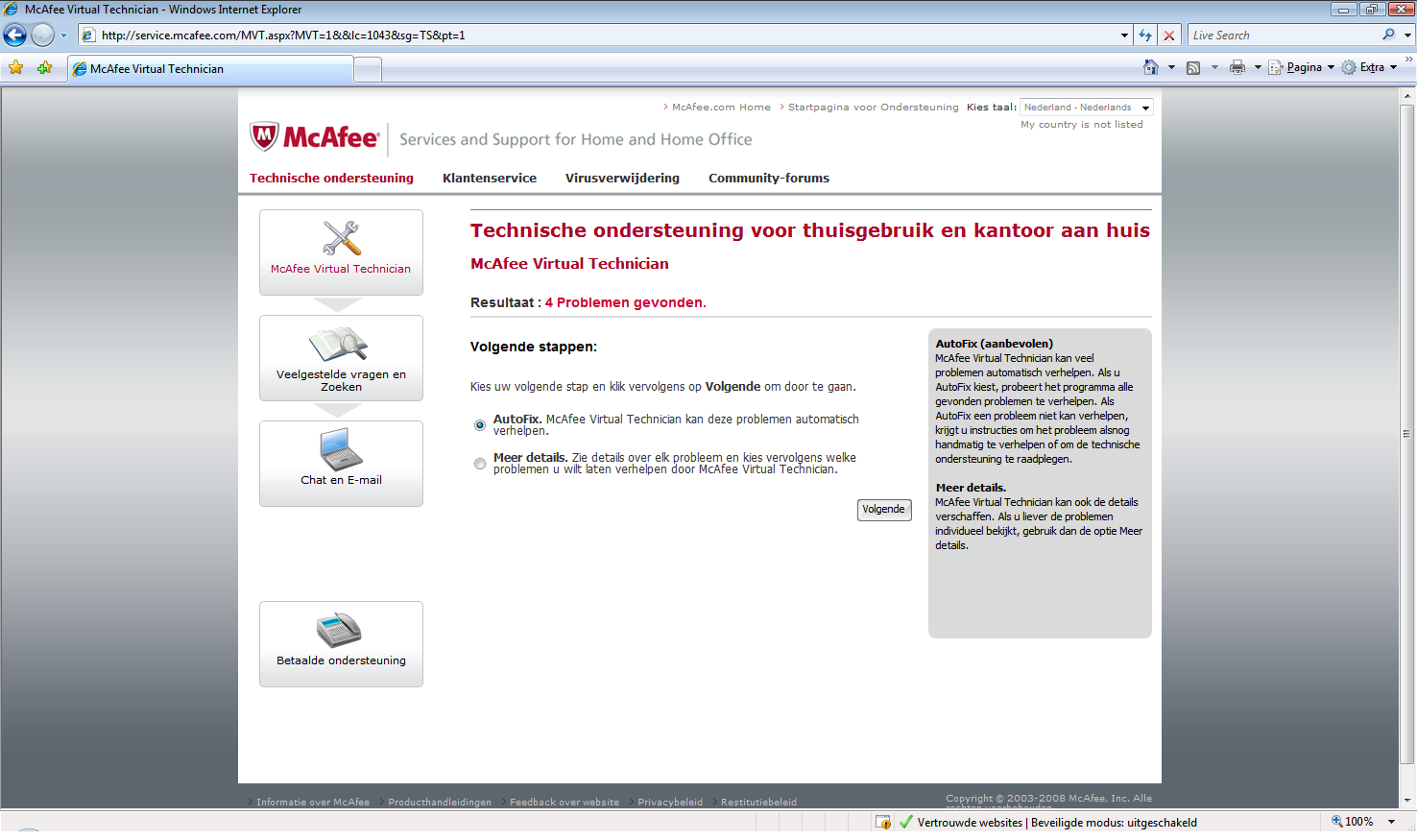1417x840 pixels.
Task: Open Restitutiebeleid footer link
Action: [x=758, y=803]
